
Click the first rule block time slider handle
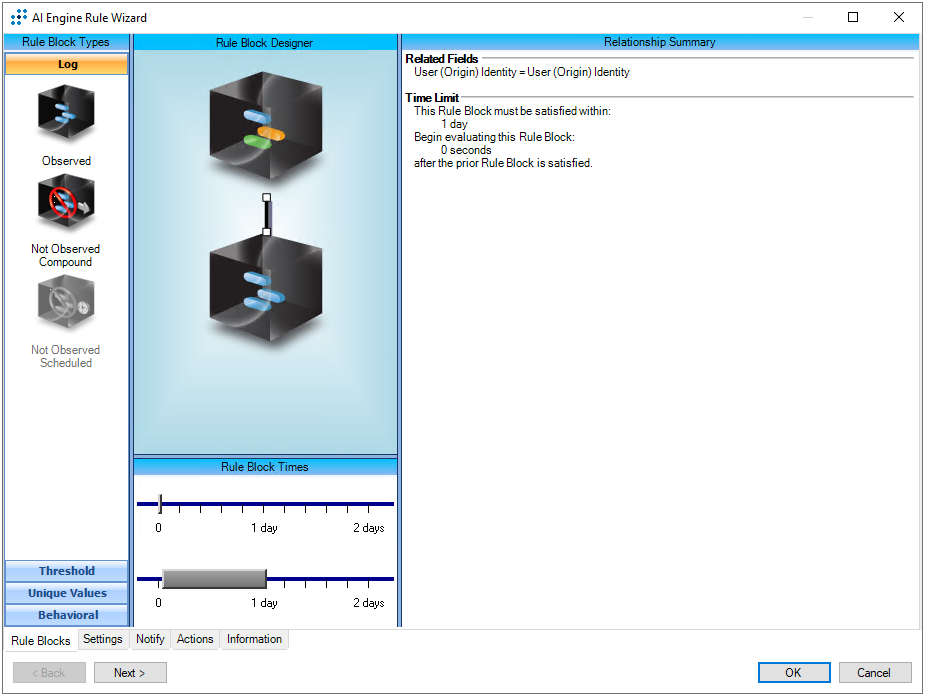(160, 504)
